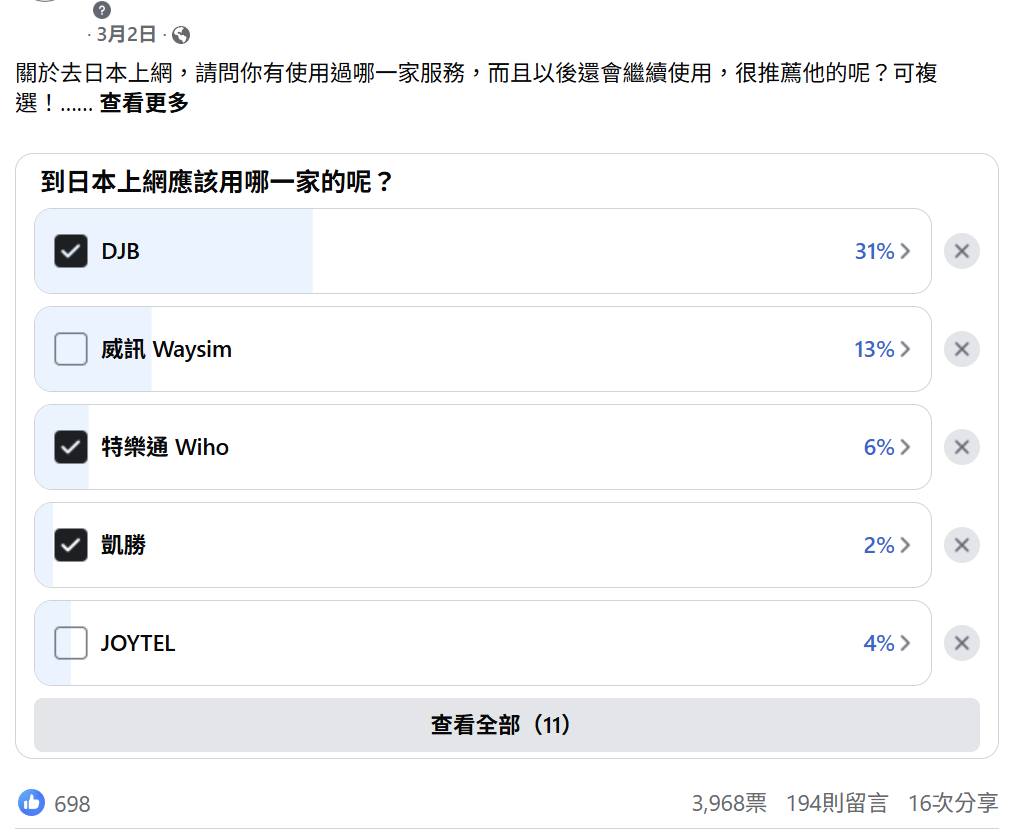Image resolution: width=1016 pixels, height=834 pixels.
Task: Remove the 凱勝 poll option with X
Action: point(961,545)
